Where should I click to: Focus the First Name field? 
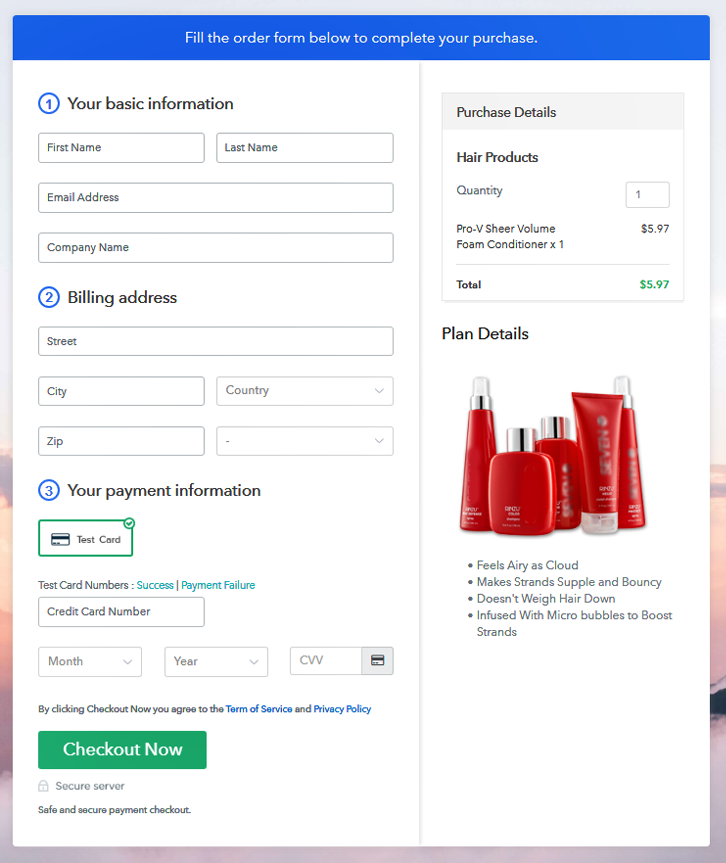click(121, 148)
